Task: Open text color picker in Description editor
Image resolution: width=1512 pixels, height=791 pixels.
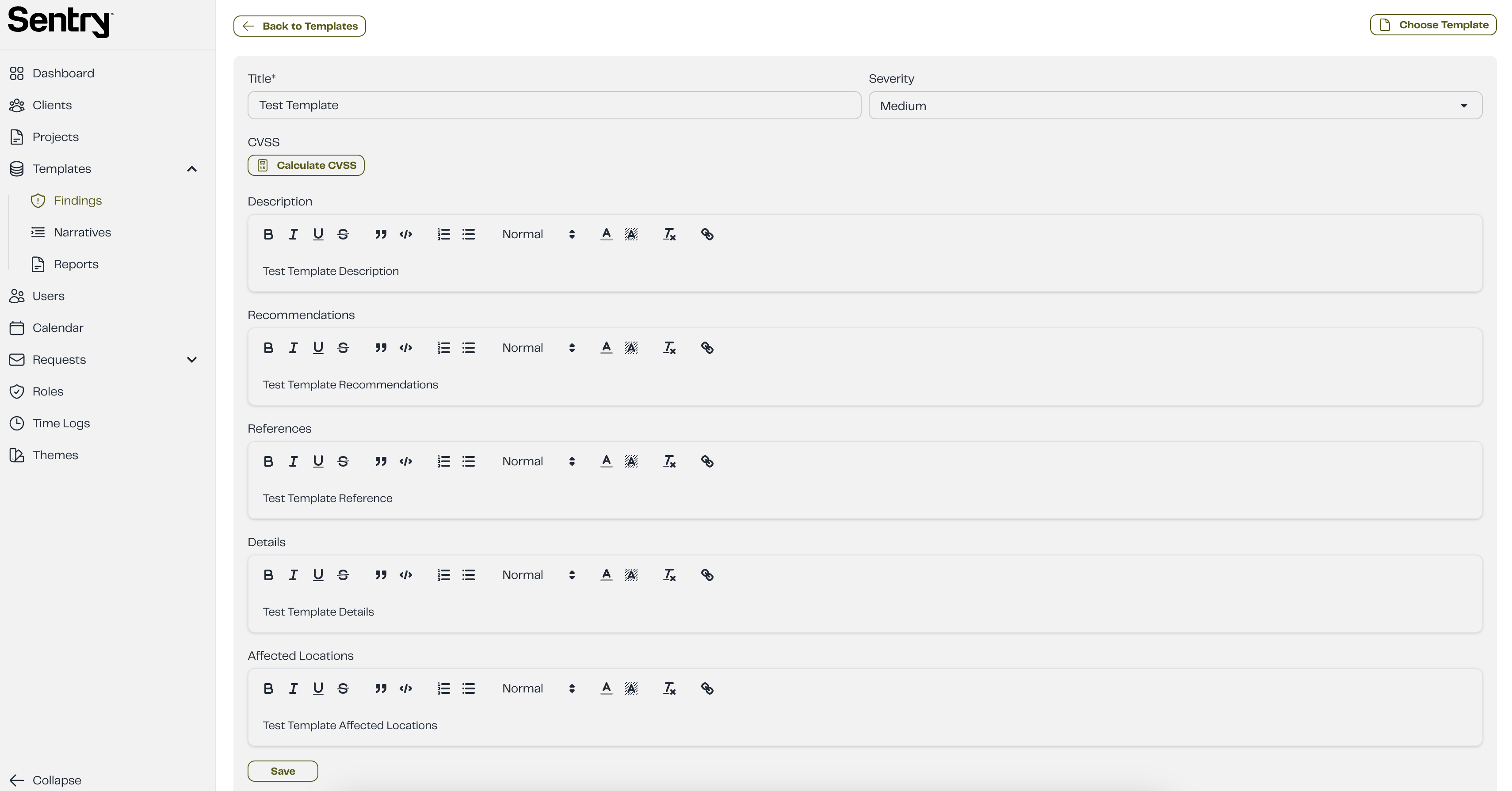Action: point(606,234)
